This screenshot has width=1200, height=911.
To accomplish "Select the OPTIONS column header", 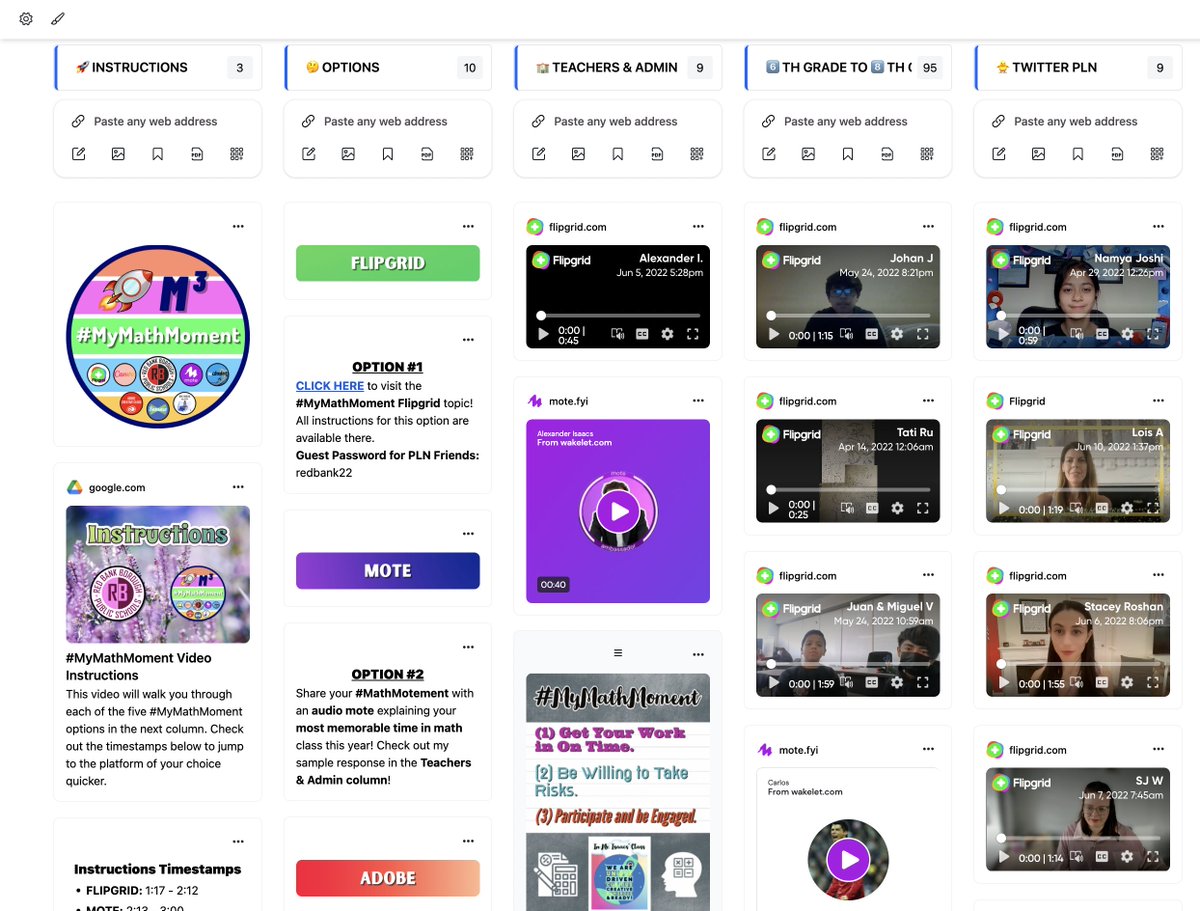I will click(x=388, y=68).
